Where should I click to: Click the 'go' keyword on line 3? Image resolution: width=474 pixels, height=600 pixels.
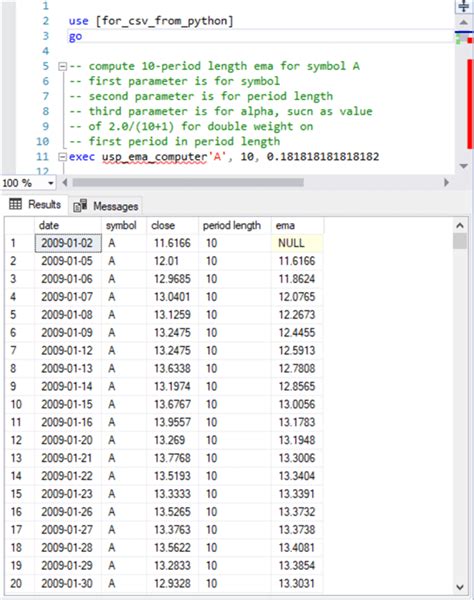pos(75,37)
